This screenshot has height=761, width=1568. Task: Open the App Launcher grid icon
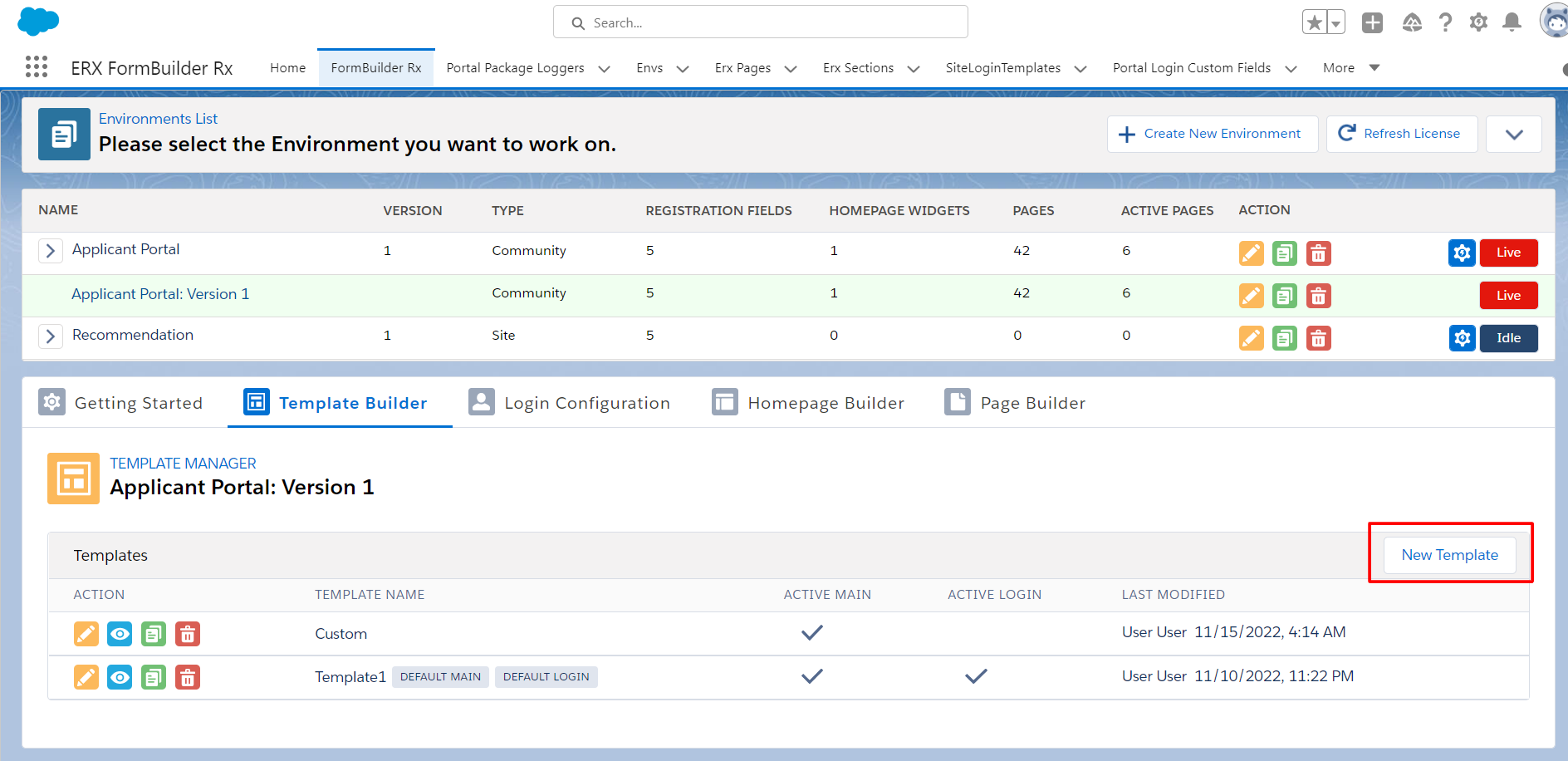[37, 67]
